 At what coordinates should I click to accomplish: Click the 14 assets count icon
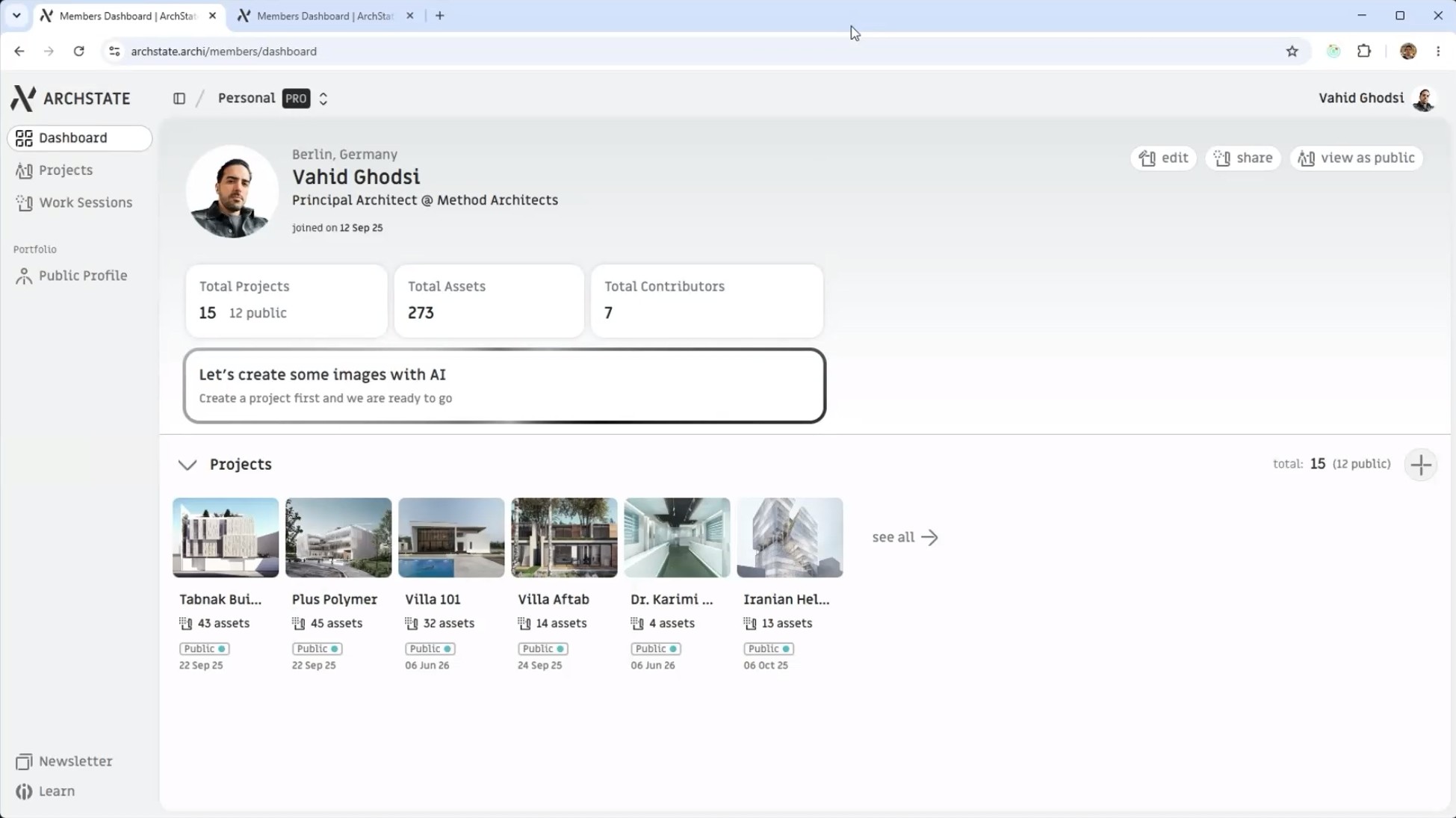click(x=524, y=623)
